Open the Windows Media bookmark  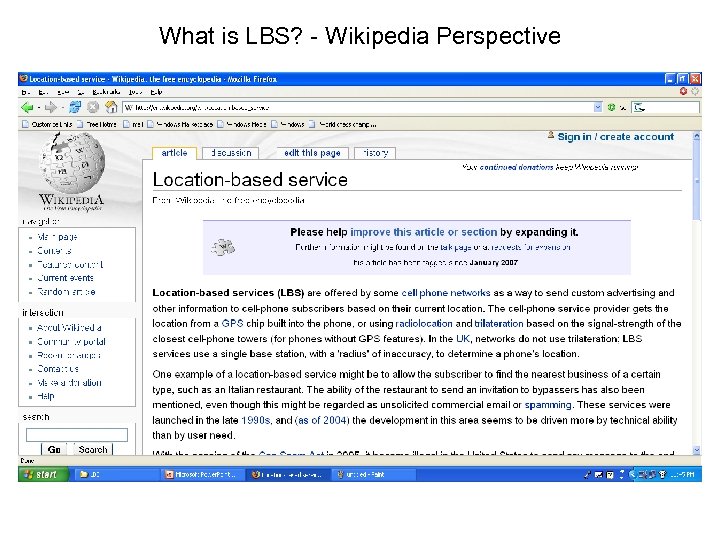(x=242, y=124)
